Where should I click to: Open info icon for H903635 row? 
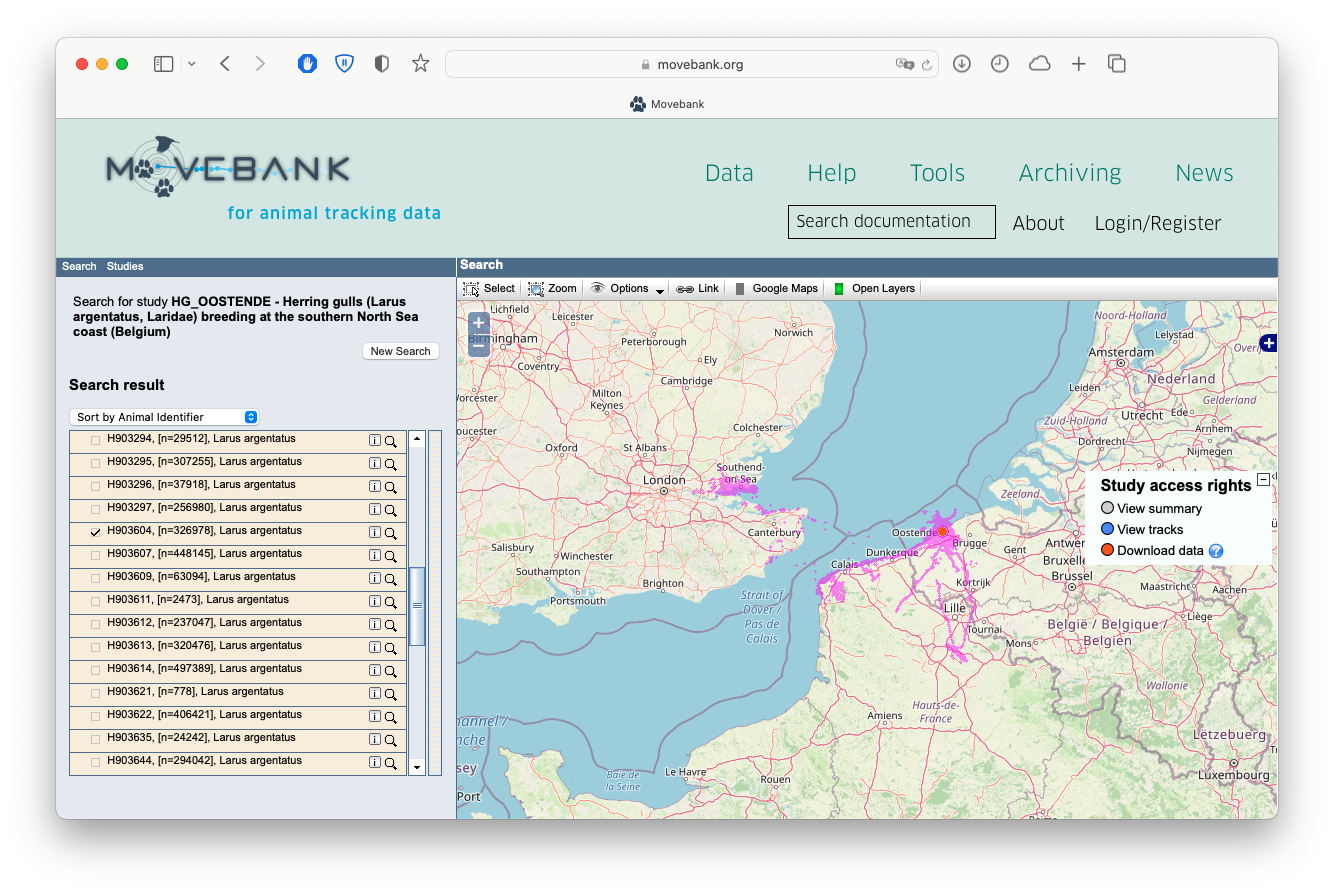point(375,740)
